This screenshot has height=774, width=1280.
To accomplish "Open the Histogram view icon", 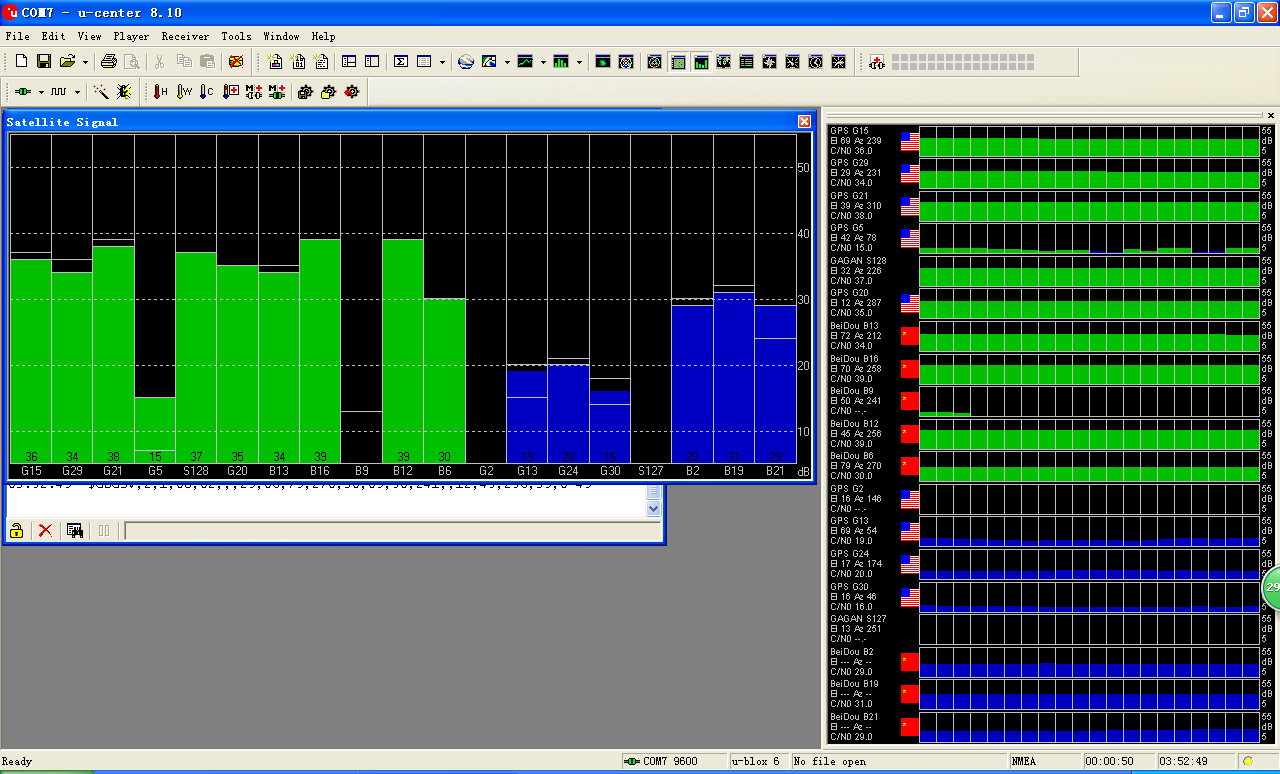I will (561, 62).
